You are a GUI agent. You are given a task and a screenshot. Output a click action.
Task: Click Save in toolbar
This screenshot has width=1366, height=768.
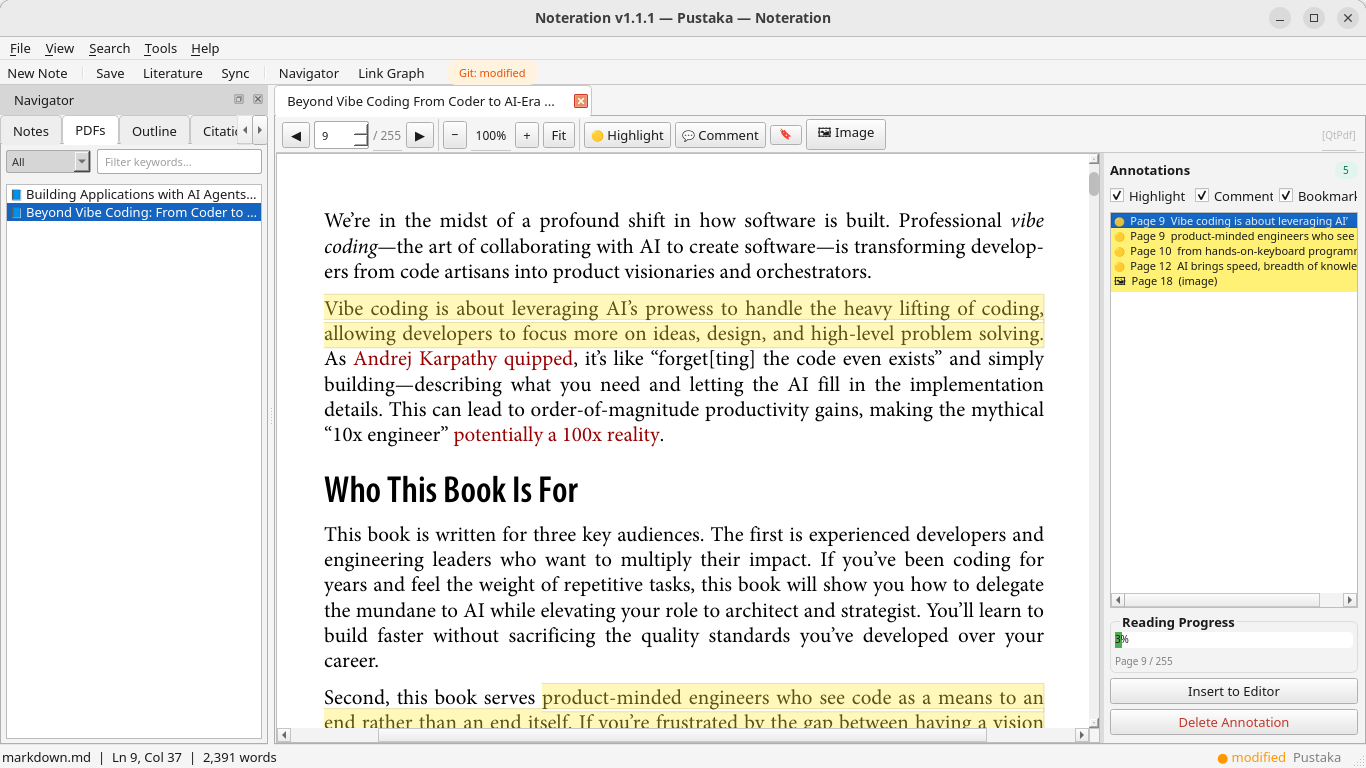[110, 73]
